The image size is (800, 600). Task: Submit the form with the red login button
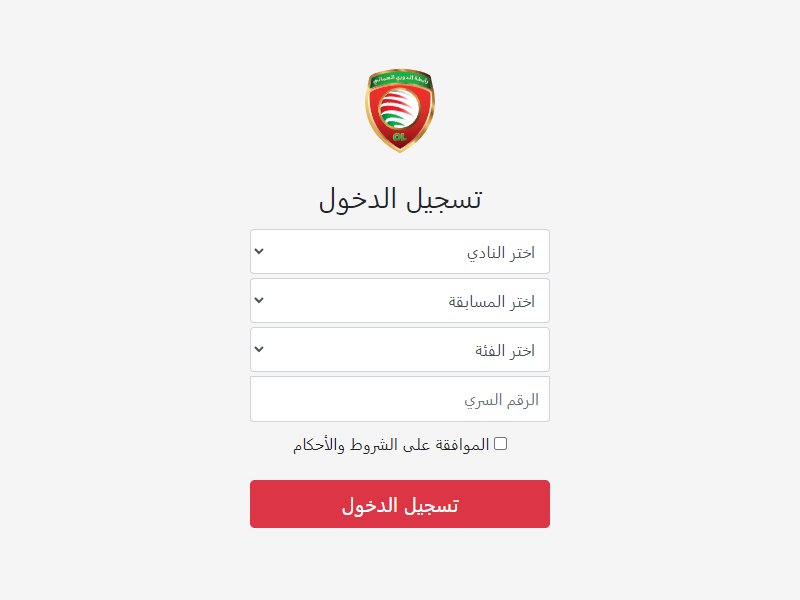(400, 504)
